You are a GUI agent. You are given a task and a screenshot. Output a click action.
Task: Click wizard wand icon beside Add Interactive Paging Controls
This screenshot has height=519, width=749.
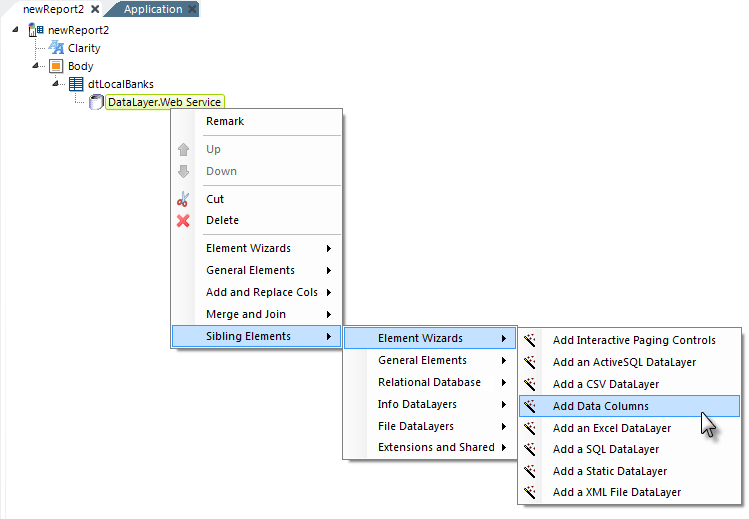(x=530, y=340)
